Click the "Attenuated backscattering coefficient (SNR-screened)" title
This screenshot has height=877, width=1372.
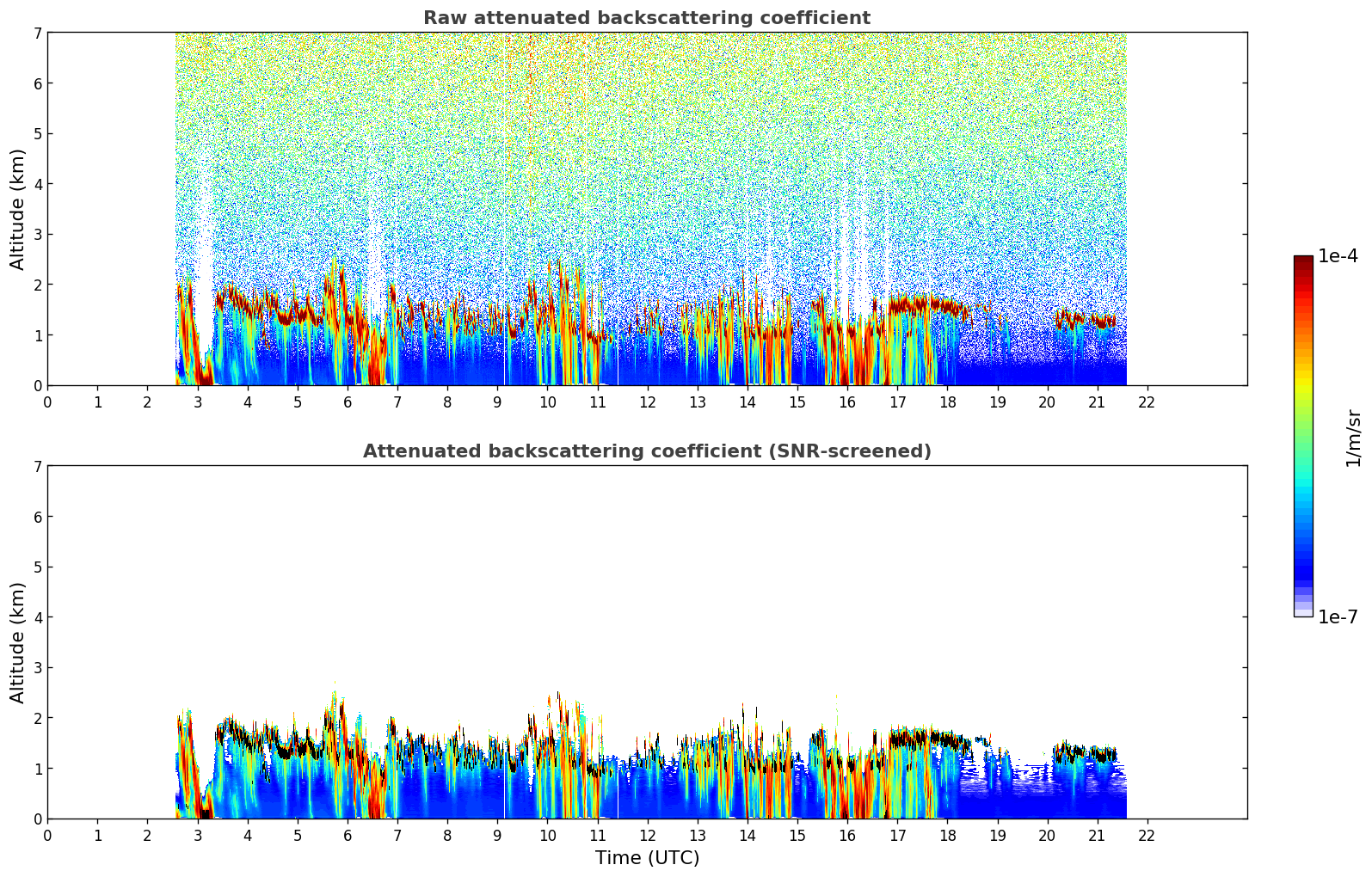tap(646, 451)
